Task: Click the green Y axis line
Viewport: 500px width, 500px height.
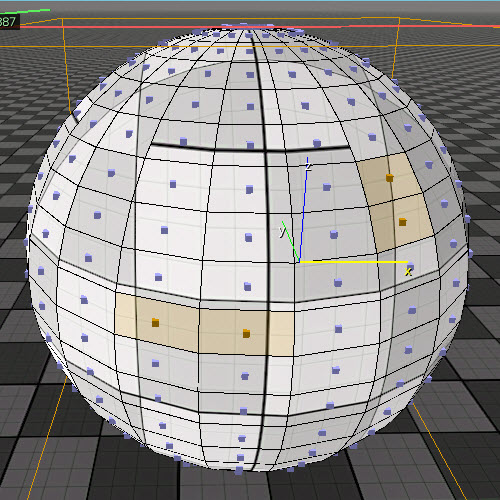Action: point(290,241)
